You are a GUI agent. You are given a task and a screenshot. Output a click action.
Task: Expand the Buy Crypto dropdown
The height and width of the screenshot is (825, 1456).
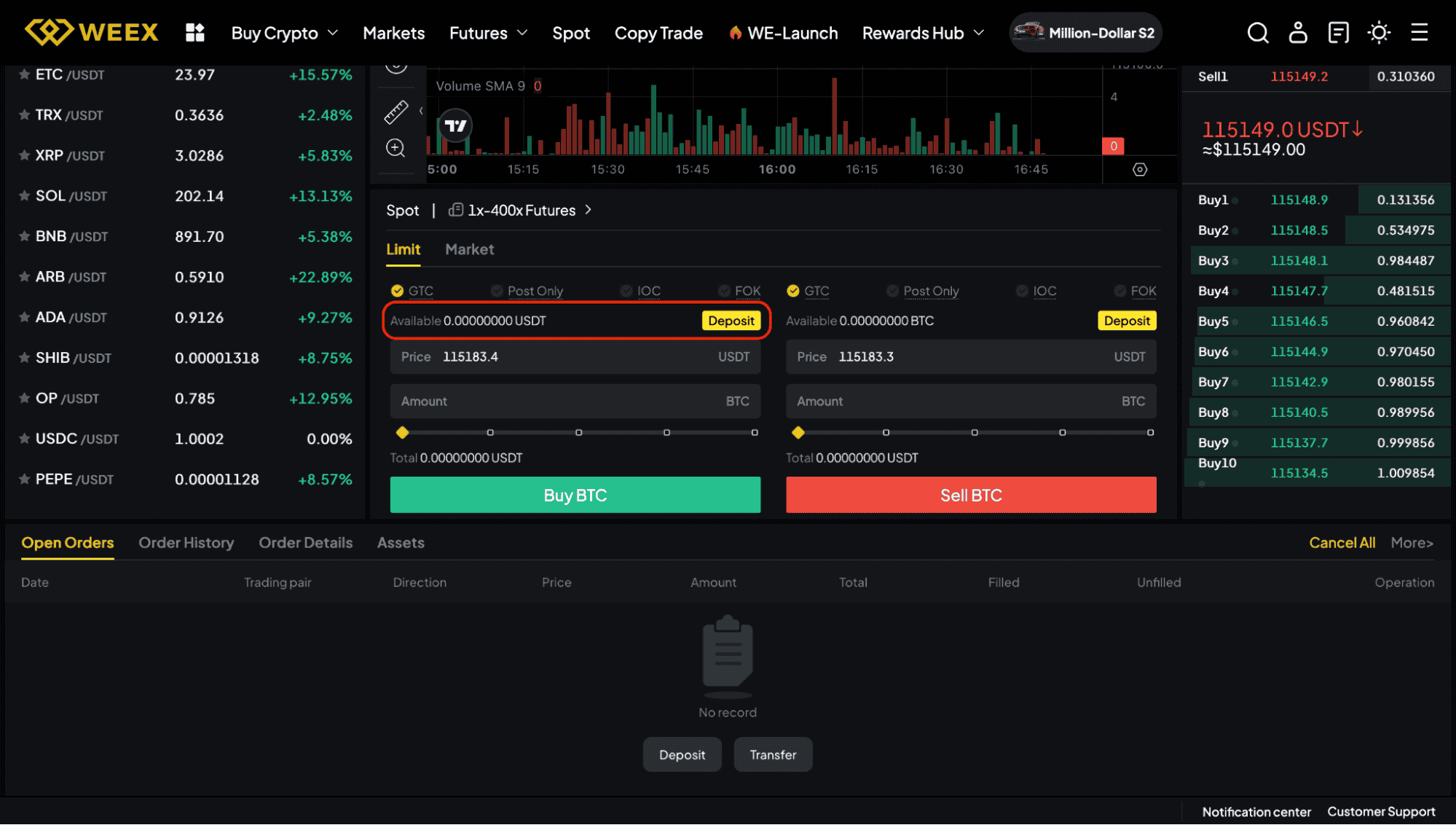[284, 33]
